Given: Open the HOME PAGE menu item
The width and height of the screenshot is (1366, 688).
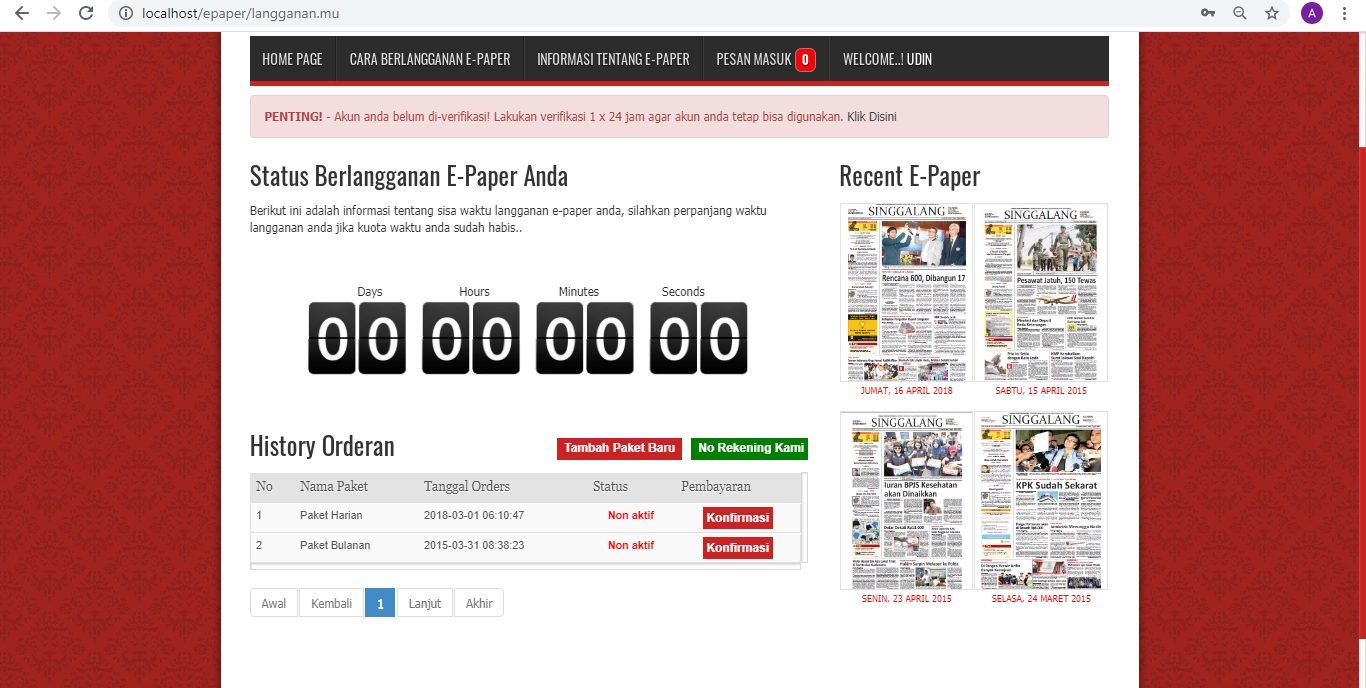Looking at the screenshot, I should [x=292, y=60].
